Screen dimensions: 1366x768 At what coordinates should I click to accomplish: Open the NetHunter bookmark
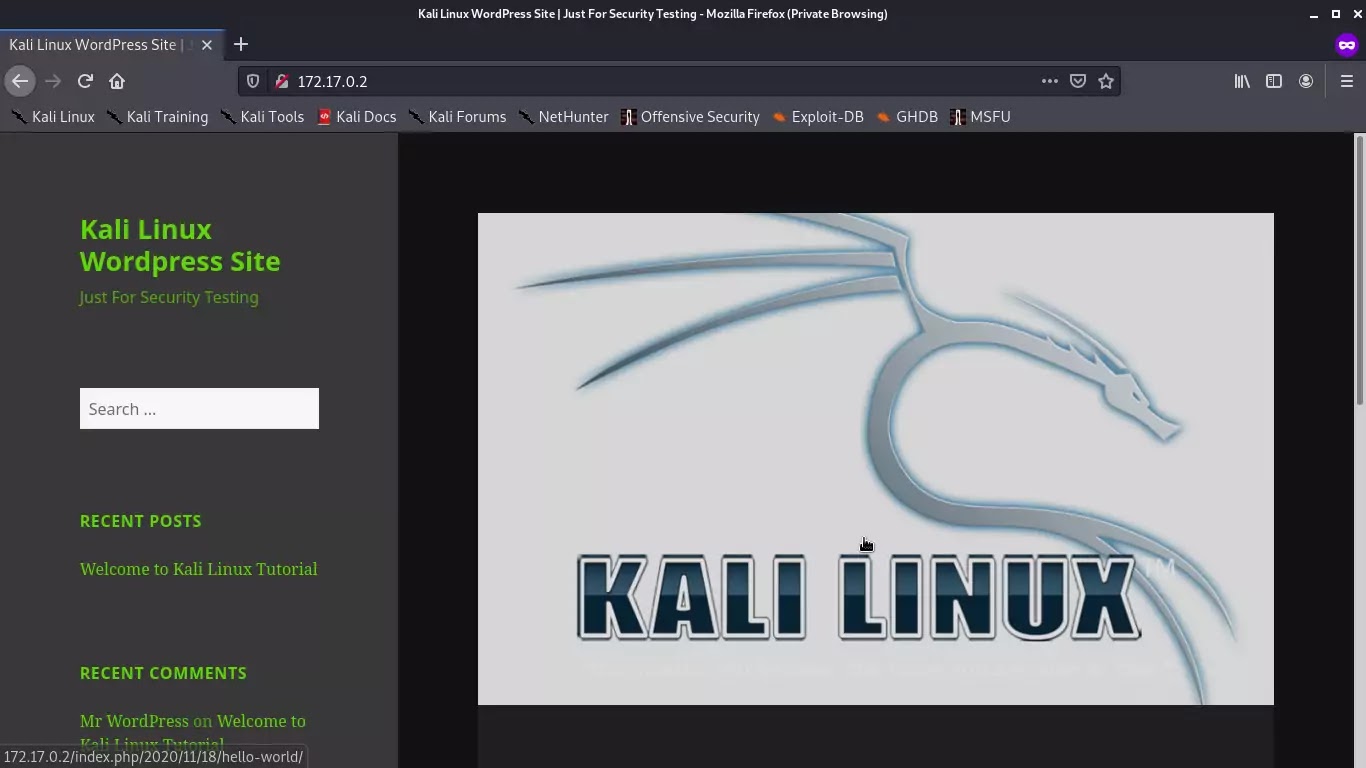[x=563, y=117]
